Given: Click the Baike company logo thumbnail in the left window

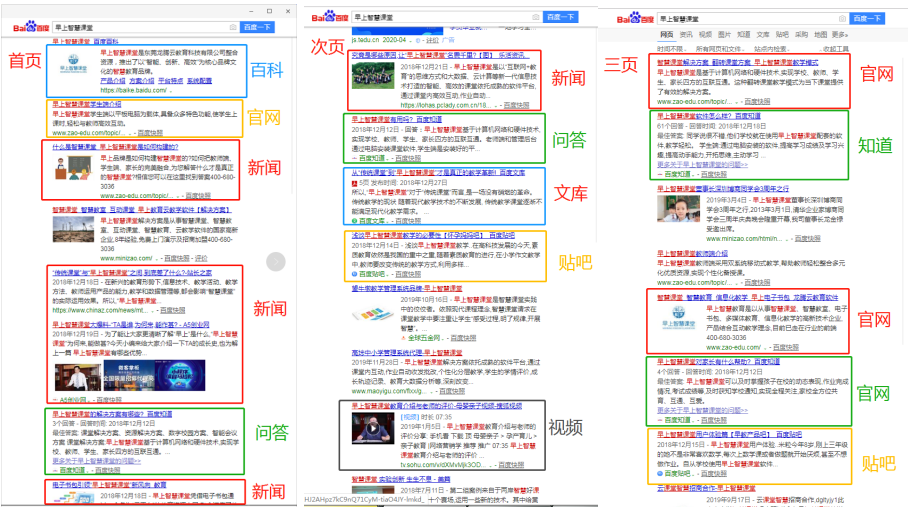Looking at the screenshot, I should 74,63.
